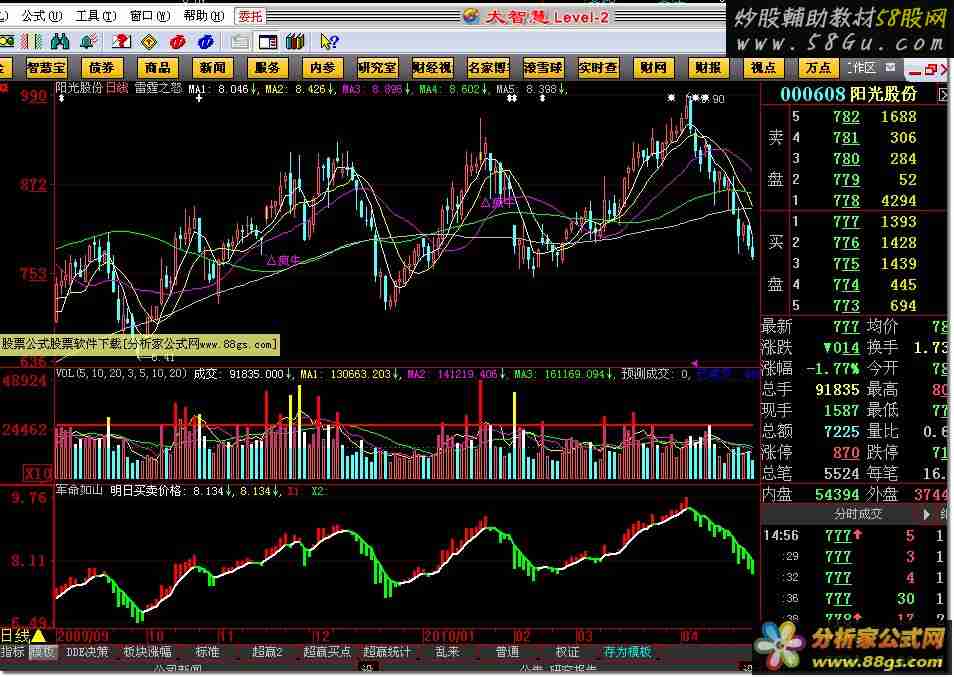The image size is (954, 677).
Task: Click the binoculars search icon in toolbar
Action: click(60, 41)
